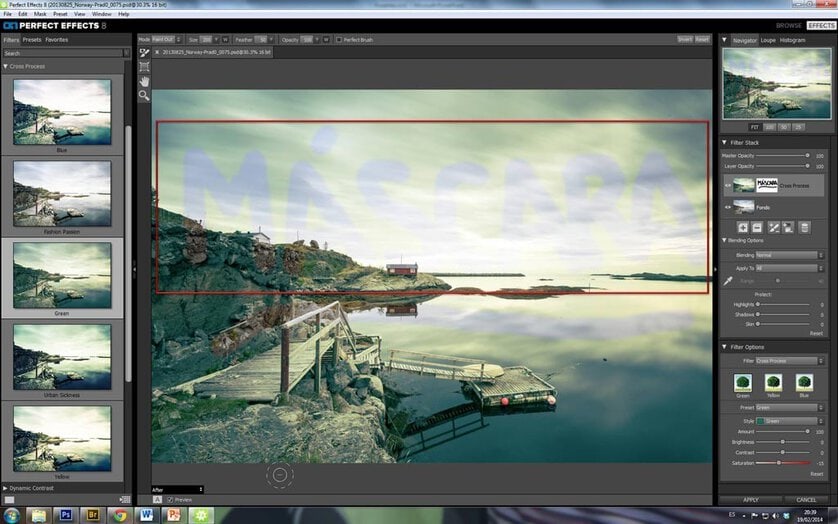Screen dimensions: 838x524
Task: Collapse the Cross Process filter category
Action: (5, 66)
